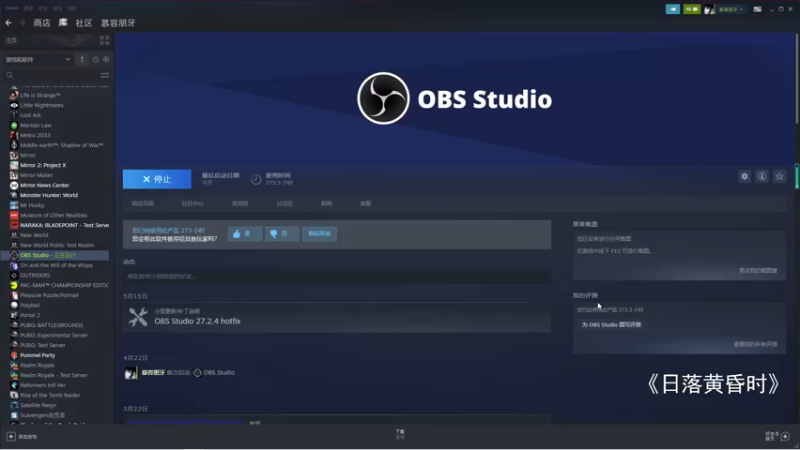The height and width of the screenshot is (450, 800).
Task: Click the wrench update icon
Action: 138,317
